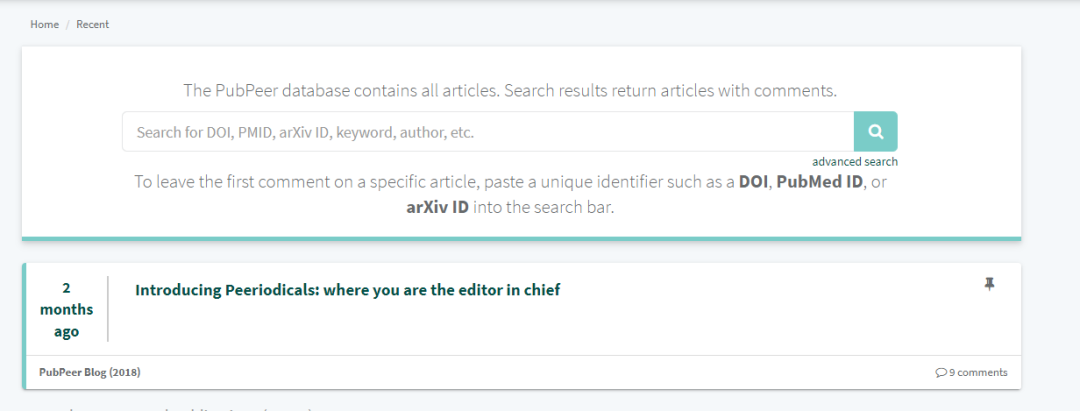Click the breadcrumb slash separator
Image resolution: width=1080 pixels, height=411 pixels.
click(x=68, y=24)
